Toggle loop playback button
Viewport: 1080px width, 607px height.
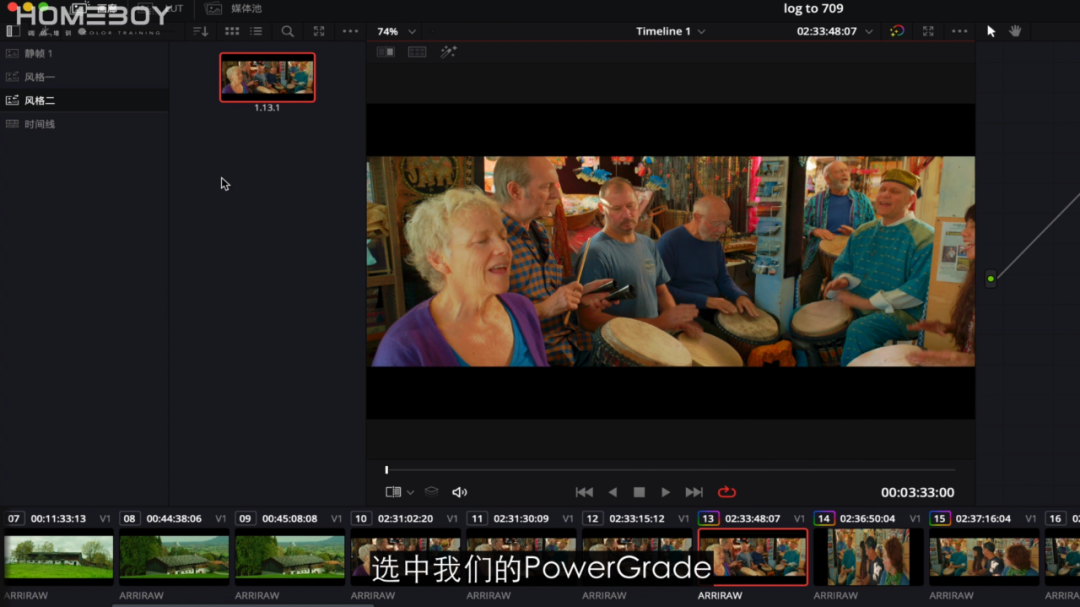[726, 492]
